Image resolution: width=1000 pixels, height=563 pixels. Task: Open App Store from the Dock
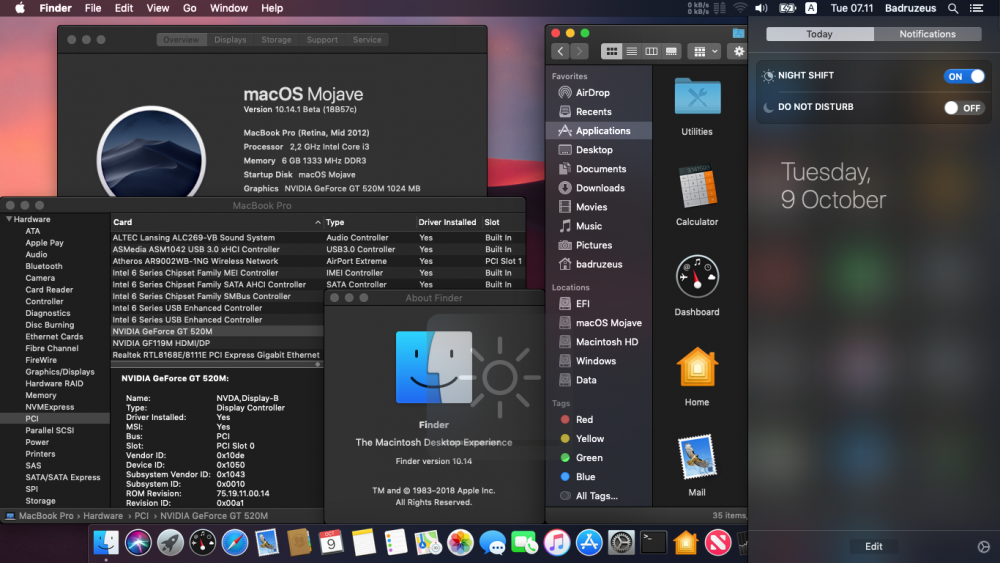click(x=589, y=543)
